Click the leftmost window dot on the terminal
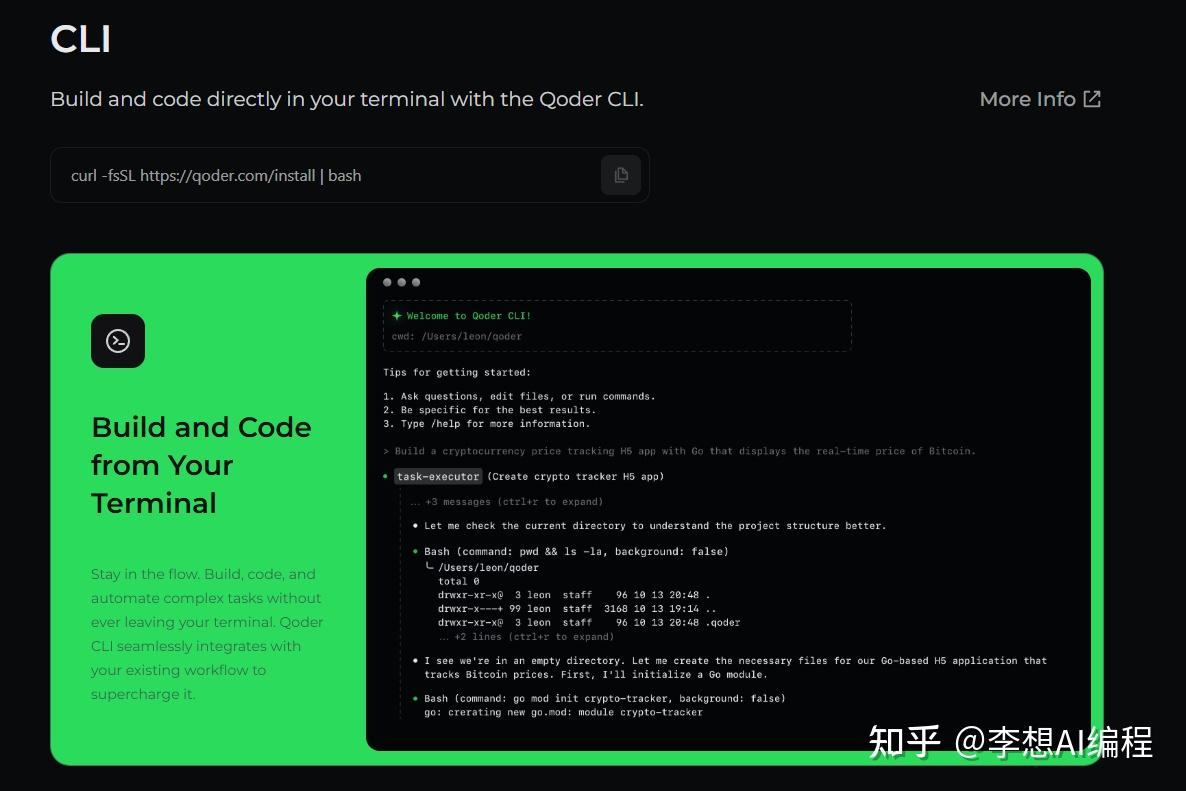 (387, 282)
